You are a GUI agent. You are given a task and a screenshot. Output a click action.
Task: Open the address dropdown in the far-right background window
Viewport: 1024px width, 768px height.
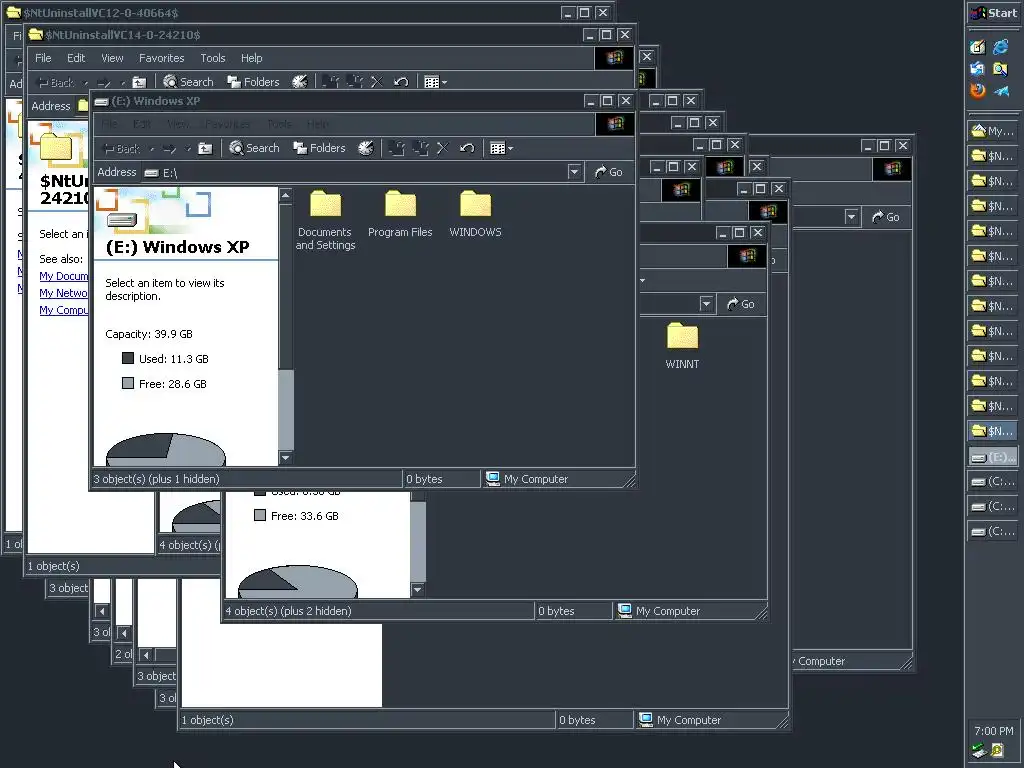(851, 217)
